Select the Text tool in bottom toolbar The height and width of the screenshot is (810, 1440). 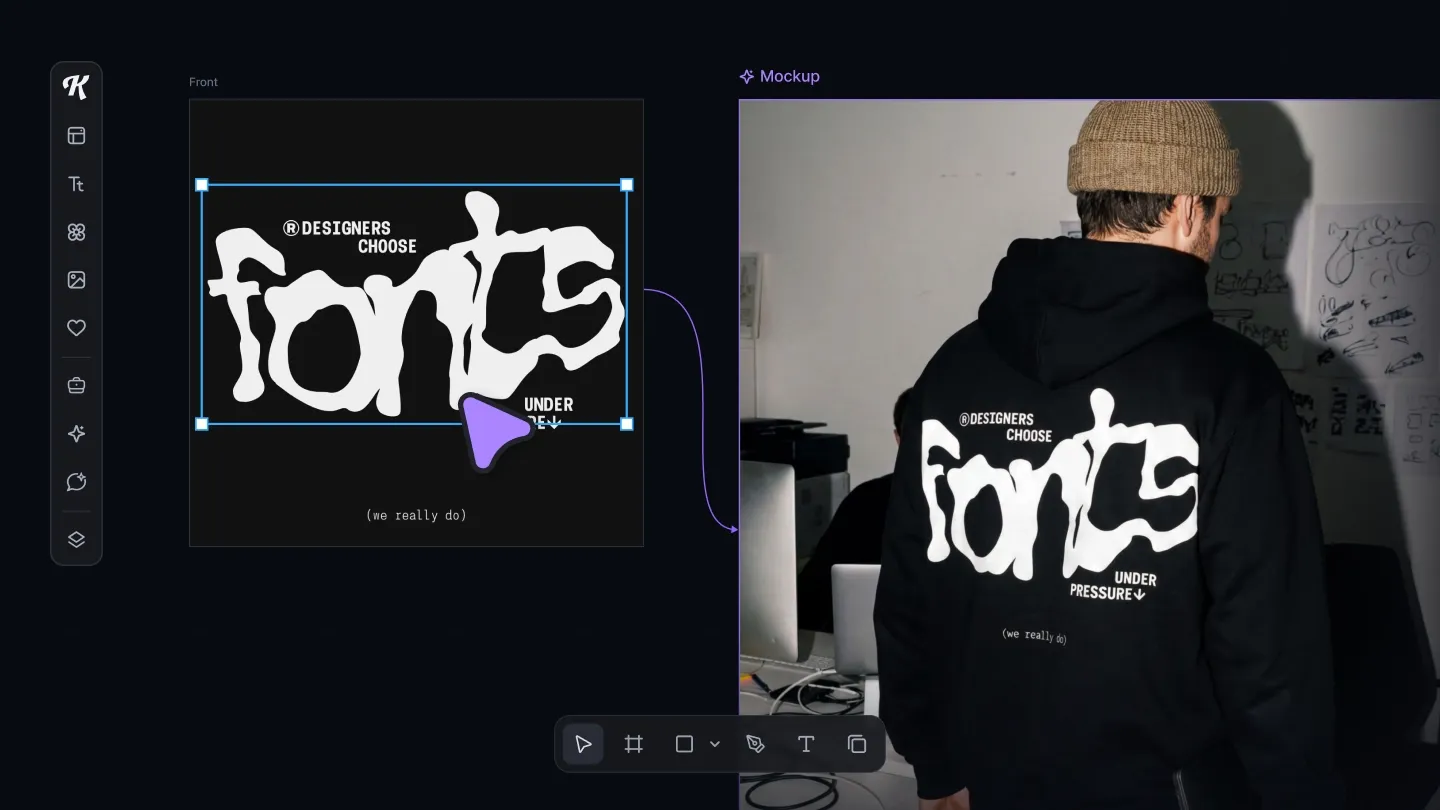[806, 744]
